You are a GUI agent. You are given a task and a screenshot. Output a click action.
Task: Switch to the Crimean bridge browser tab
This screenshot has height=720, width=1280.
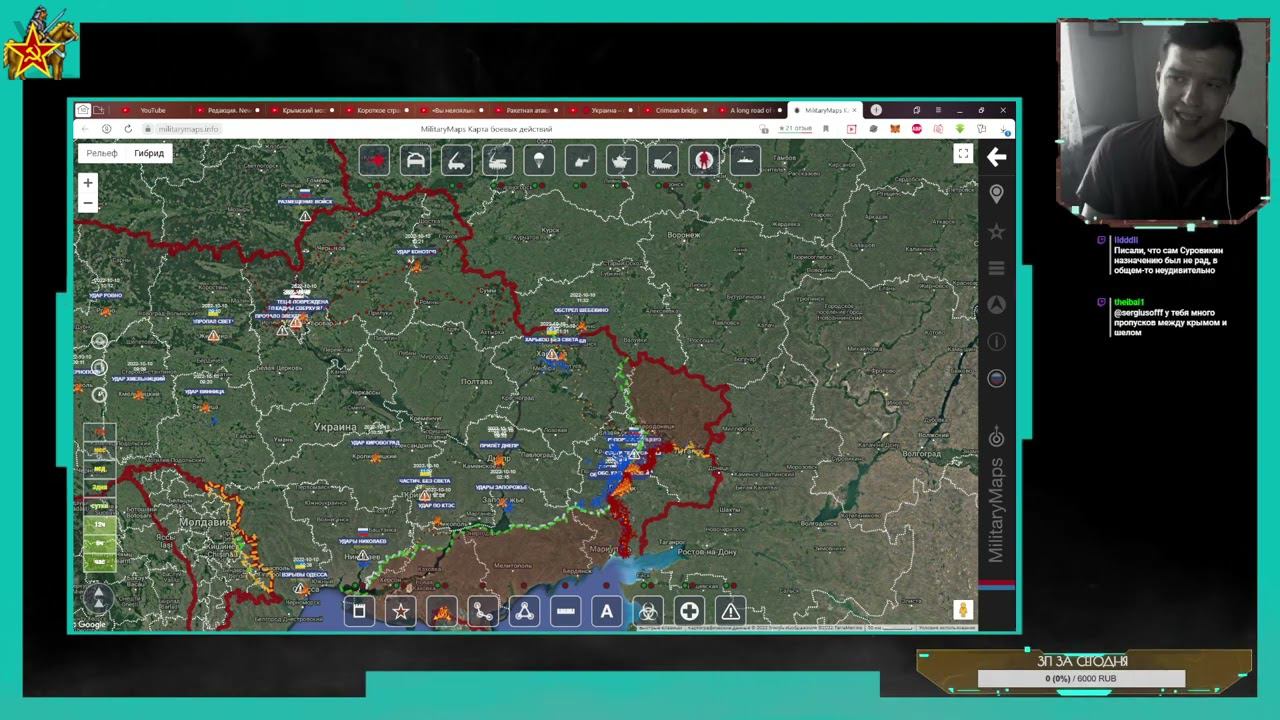[677, 110]
